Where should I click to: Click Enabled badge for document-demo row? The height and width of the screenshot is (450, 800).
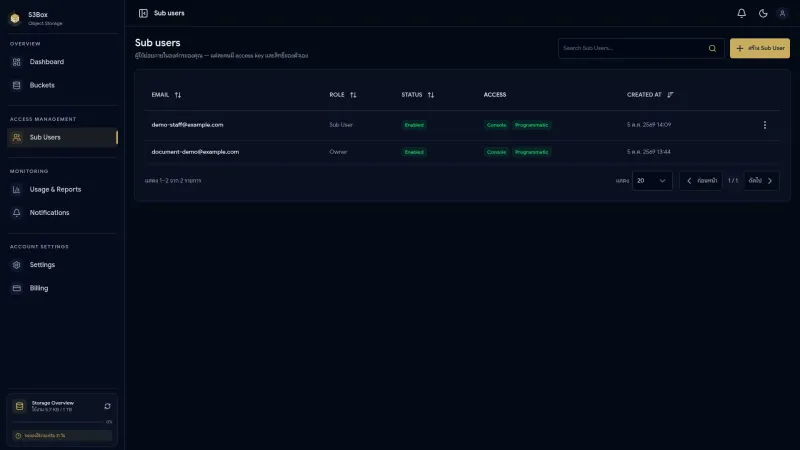click(x=414, y=152)
